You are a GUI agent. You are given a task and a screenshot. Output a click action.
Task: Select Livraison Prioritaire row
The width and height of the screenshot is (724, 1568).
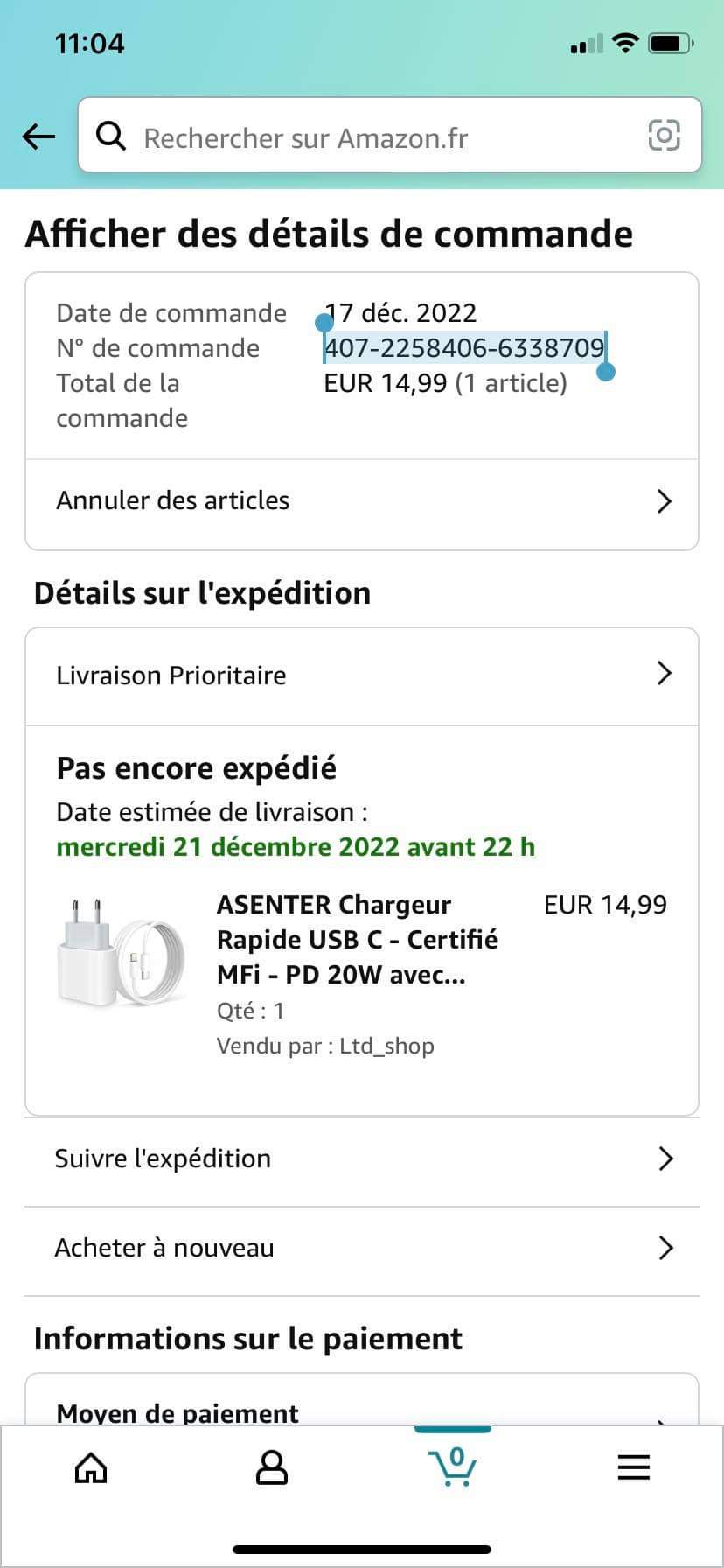point(171,675)
